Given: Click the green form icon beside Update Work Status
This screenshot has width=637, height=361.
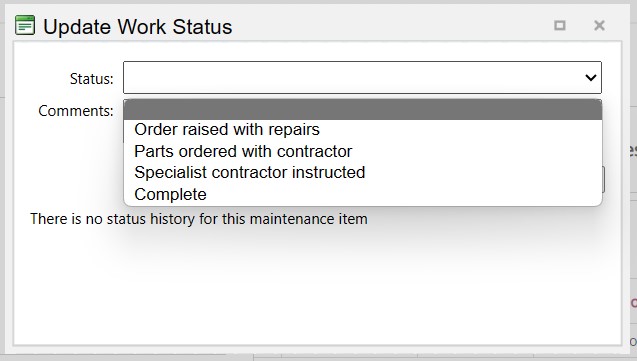Looking at the screenshot, I should 25,26.
